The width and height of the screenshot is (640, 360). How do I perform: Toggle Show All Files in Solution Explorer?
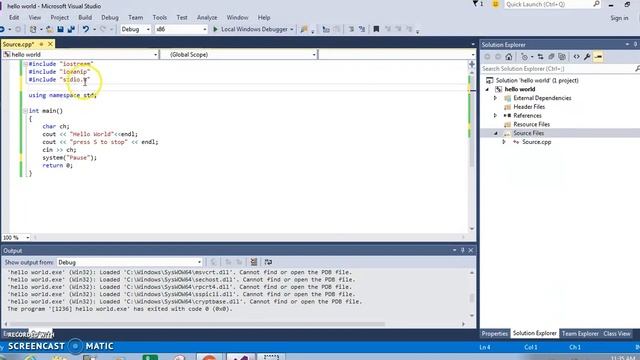click(x=562, y=57)
